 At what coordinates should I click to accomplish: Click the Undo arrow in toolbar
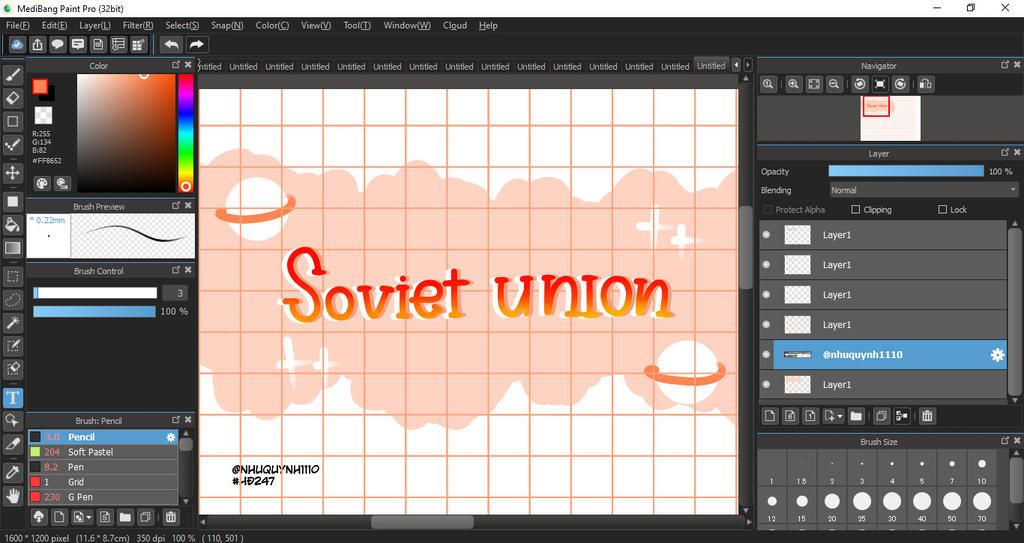171,44
